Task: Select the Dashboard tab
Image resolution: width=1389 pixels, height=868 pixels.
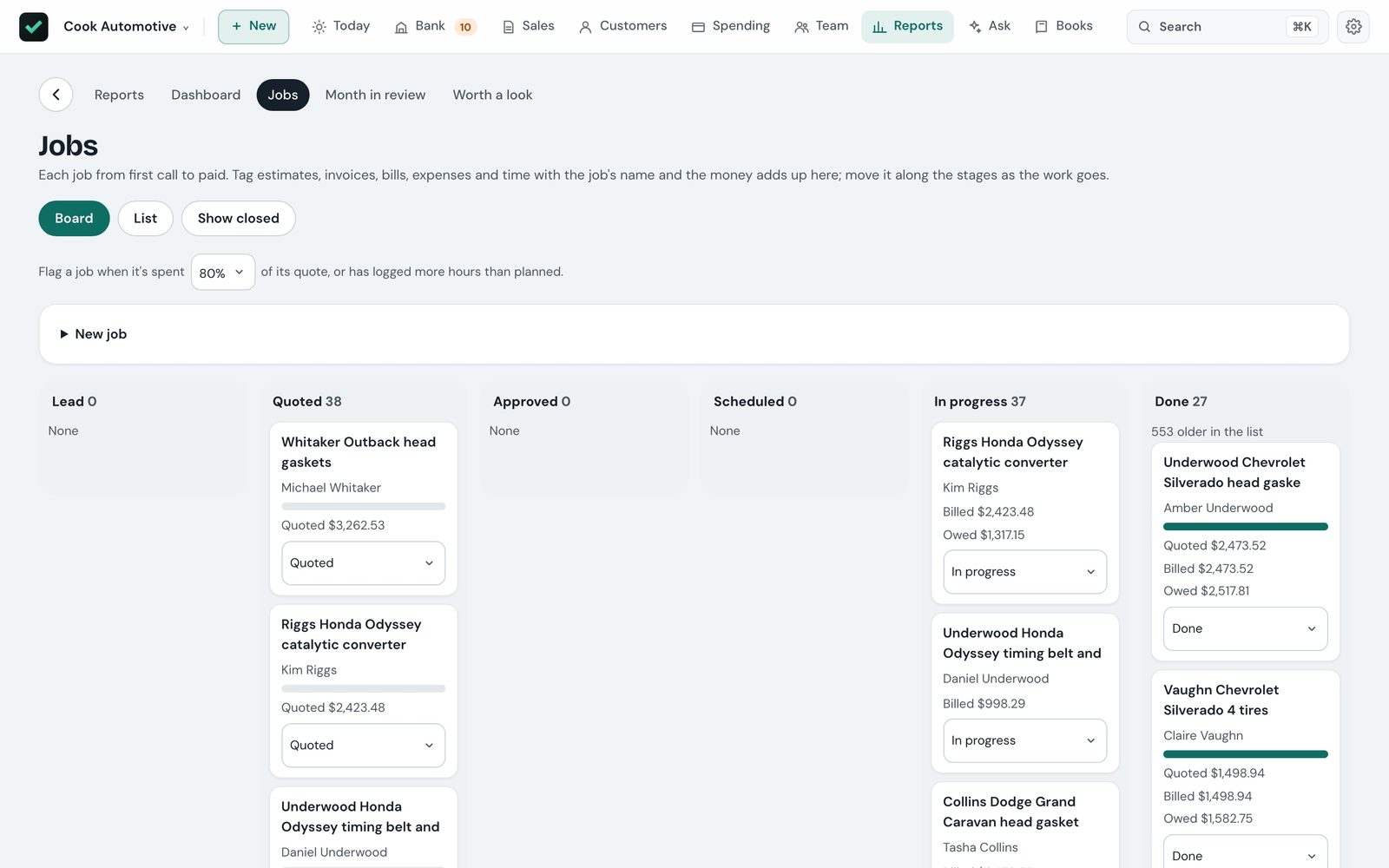Action: point(206,95)
